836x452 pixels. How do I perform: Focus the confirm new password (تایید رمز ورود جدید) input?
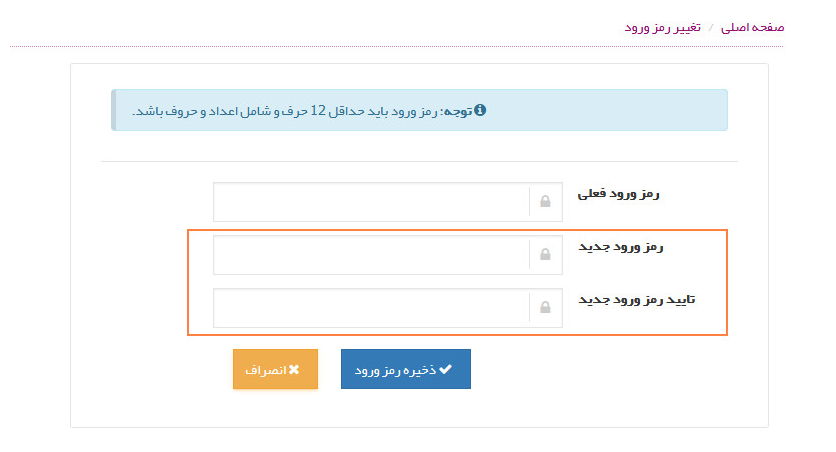click(x=370, y=308)
